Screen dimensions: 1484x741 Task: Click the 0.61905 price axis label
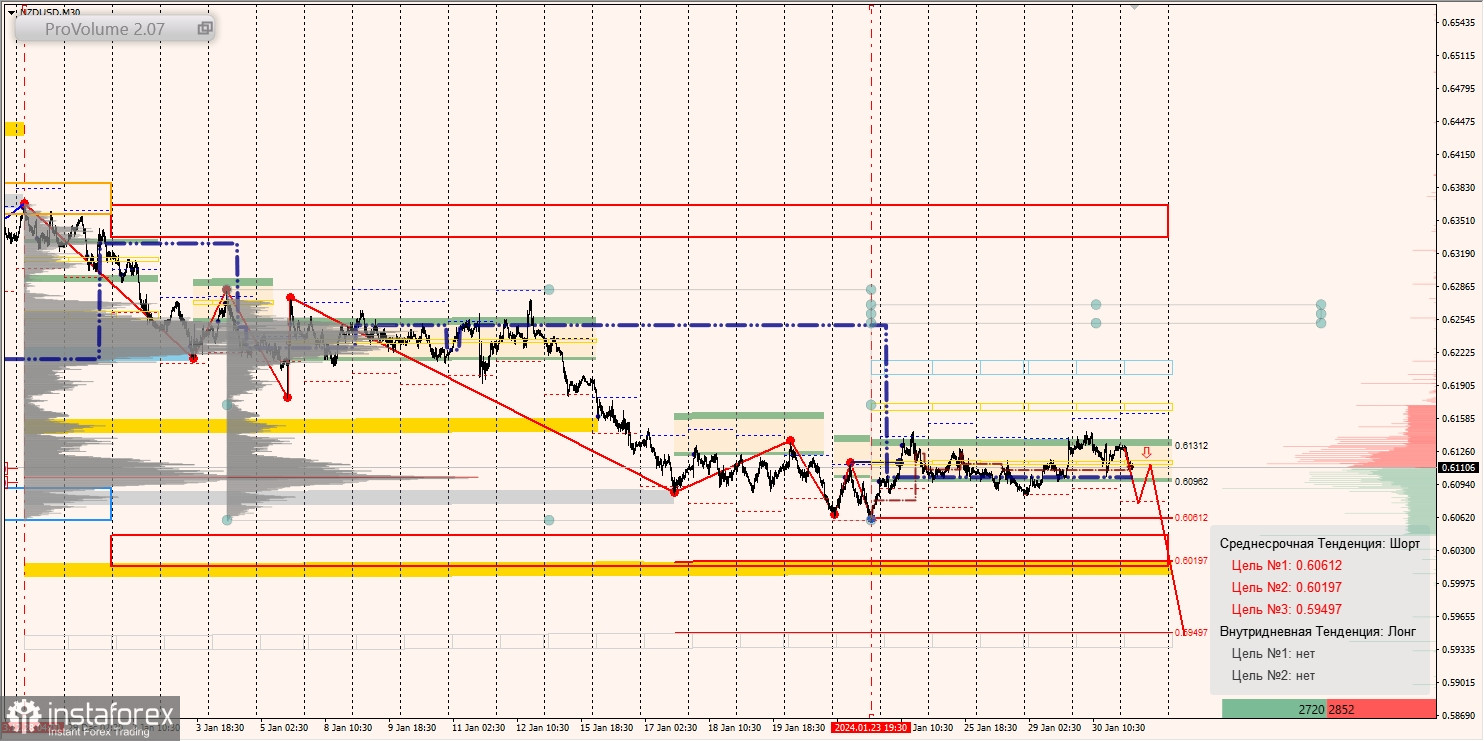(x=1459, y=385)
